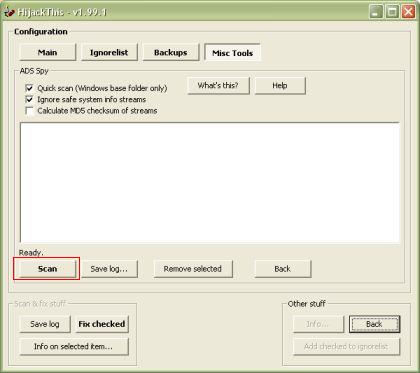Toggle Ignore safe system info streams
Image resolution: width=420 pixels, height=373 pixels.
(x=30, y=99)
